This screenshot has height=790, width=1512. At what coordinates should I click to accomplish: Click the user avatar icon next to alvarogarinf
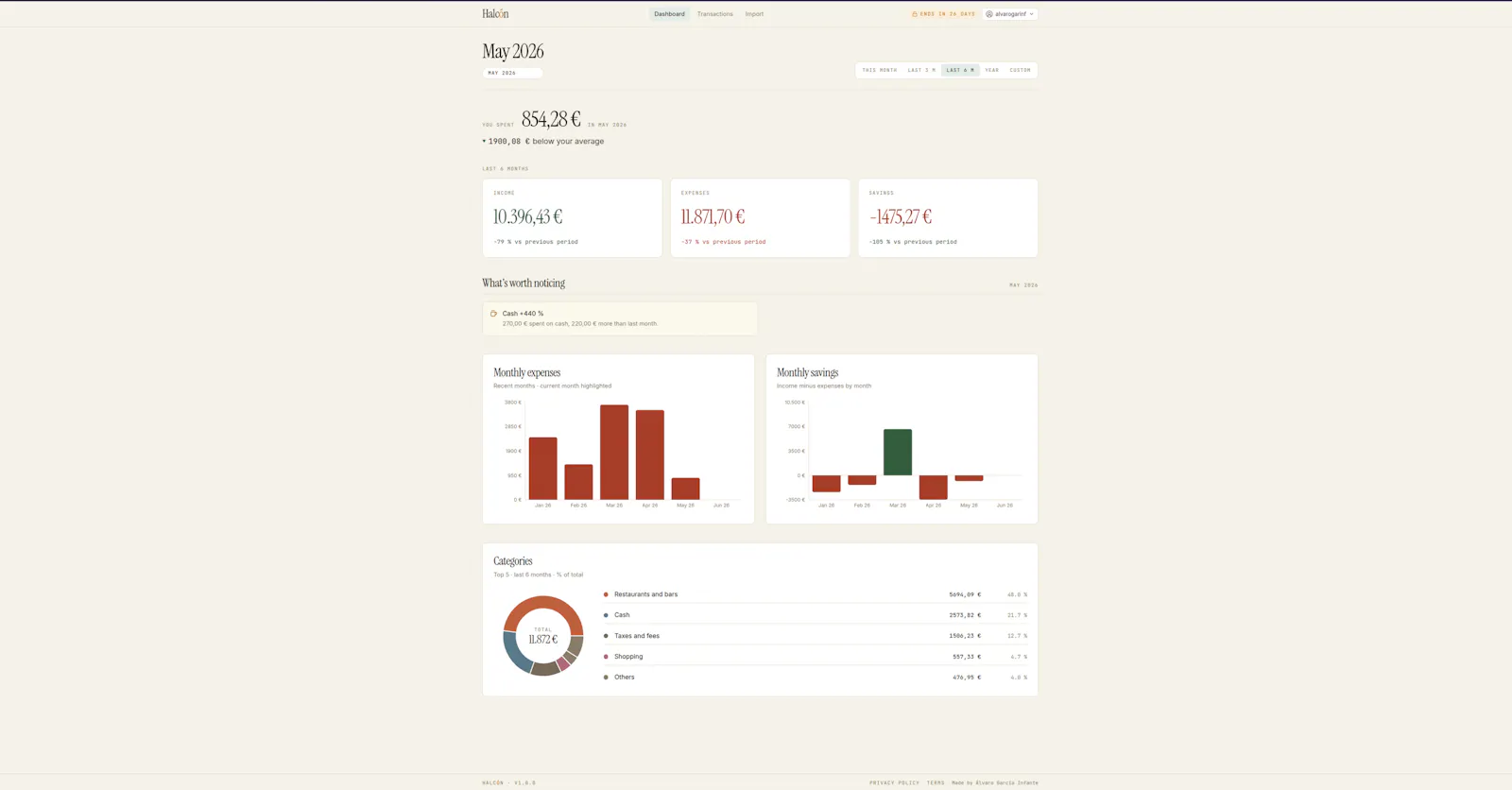(989, 14)
